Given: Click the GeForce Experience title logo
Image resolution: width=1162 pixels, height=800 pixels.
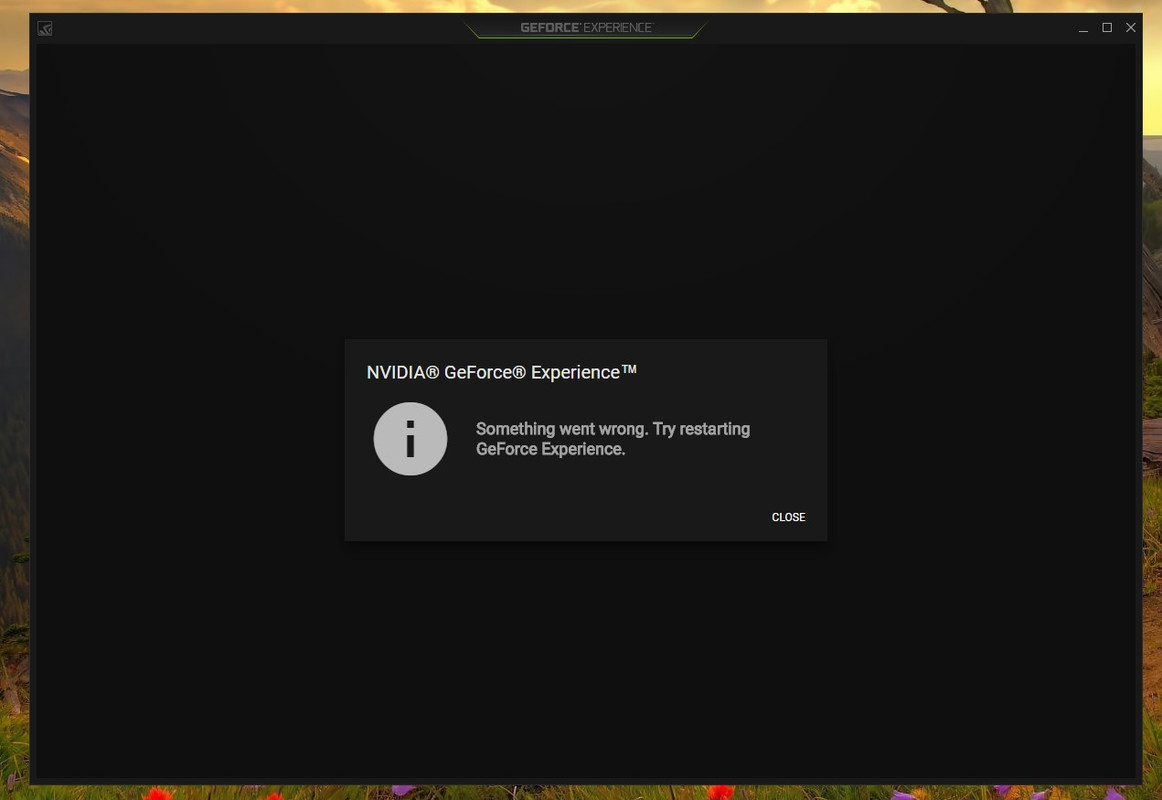Looking at the screenshot, I should [585, 27].
